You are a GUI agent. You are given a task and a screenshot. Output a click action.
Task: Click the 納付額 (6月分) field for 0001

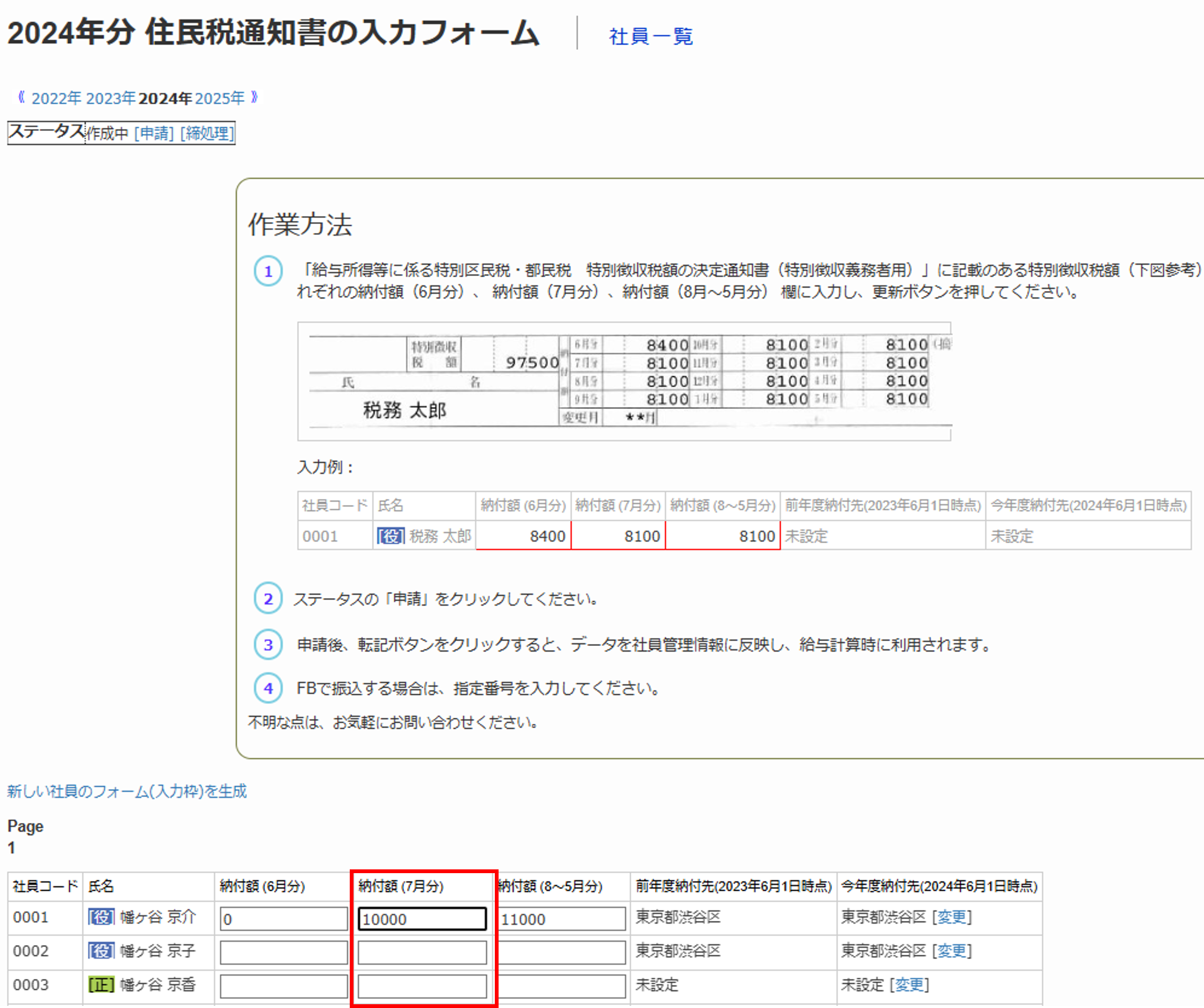click(x=284, y=919)
